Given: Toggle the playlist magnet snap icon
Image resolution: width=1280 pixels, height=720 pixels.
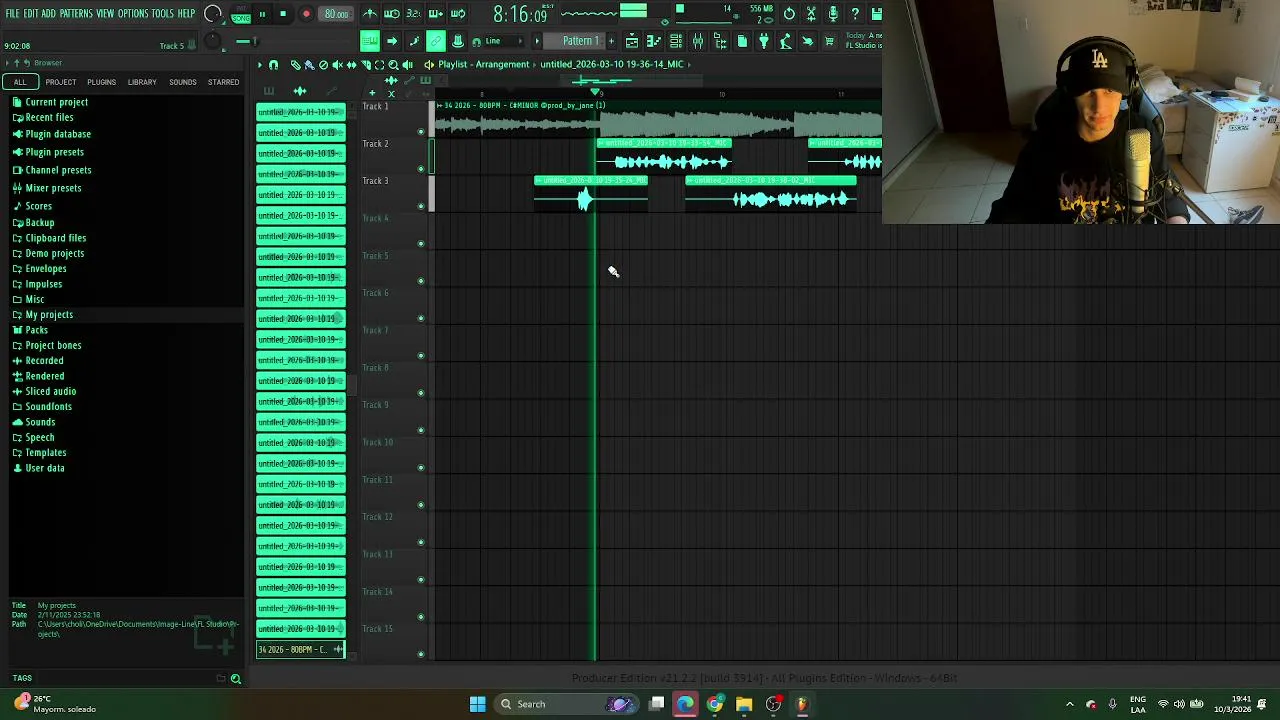Looking at the screenshot, I should pyautogui.click(x=273, y=64).
